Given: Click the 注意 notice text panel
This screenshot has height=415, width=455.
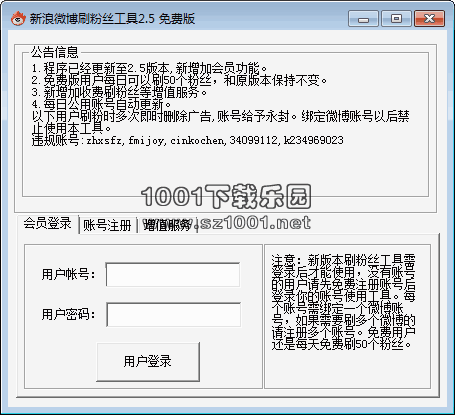Looking at the screenshot, I should (x=343, y=302).
